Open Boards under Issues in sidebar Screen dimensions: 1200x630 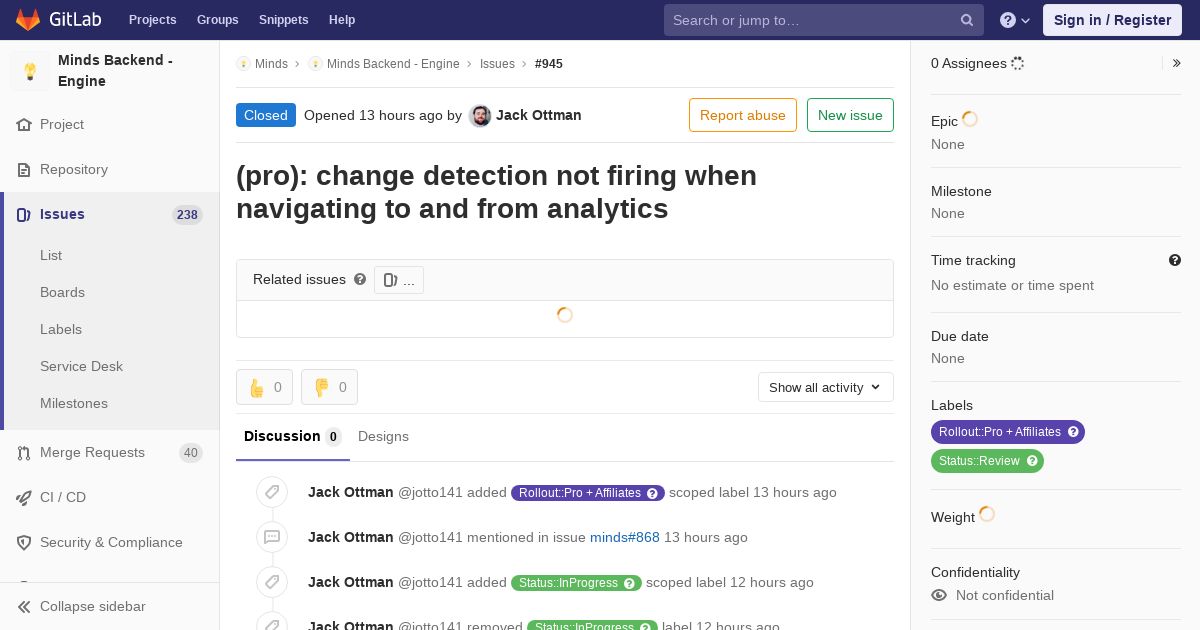[62, 292]
